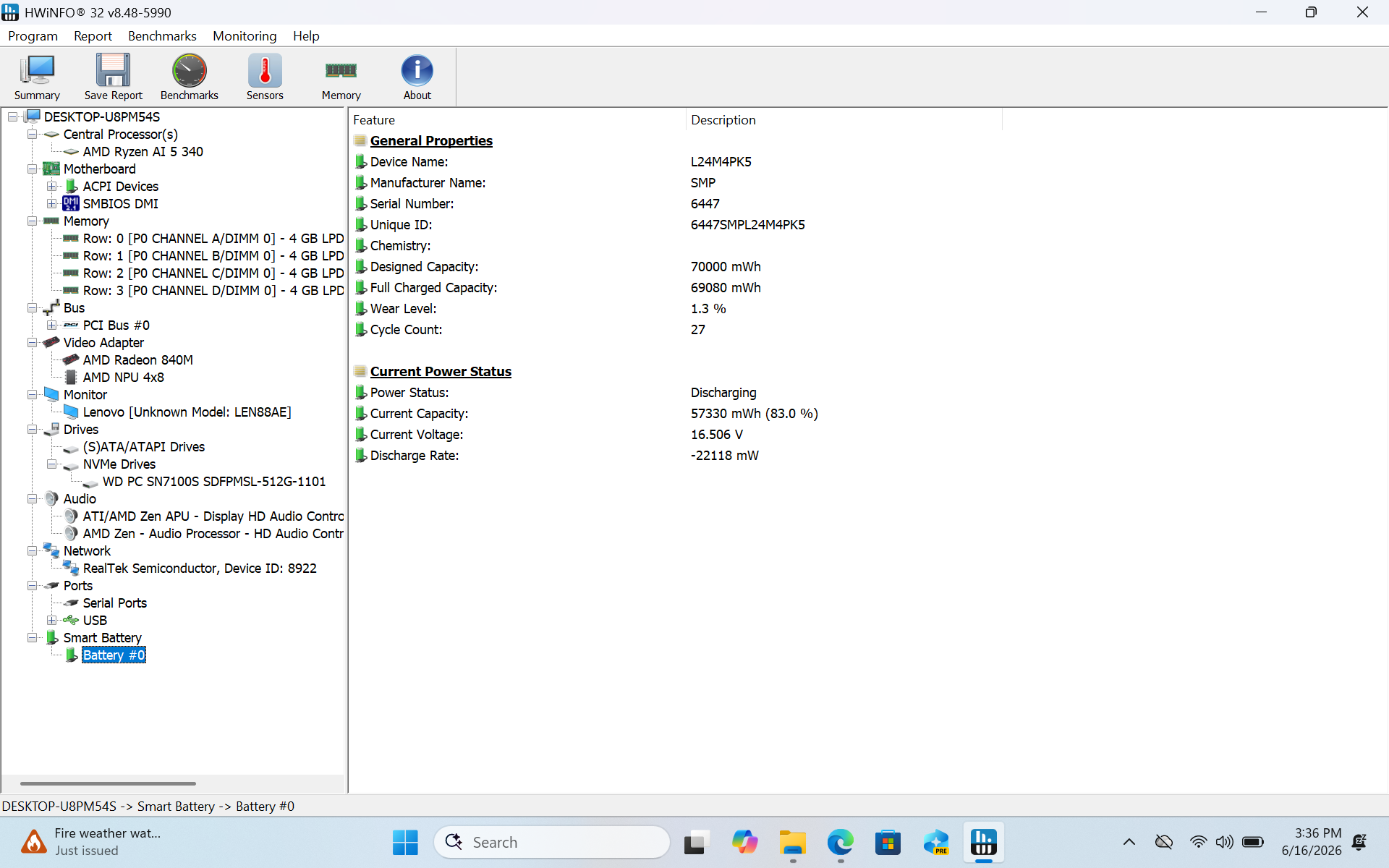Select the AMD Ryzen AI 5 340 processor
1389x868 pixels.
tap(143, 152)
